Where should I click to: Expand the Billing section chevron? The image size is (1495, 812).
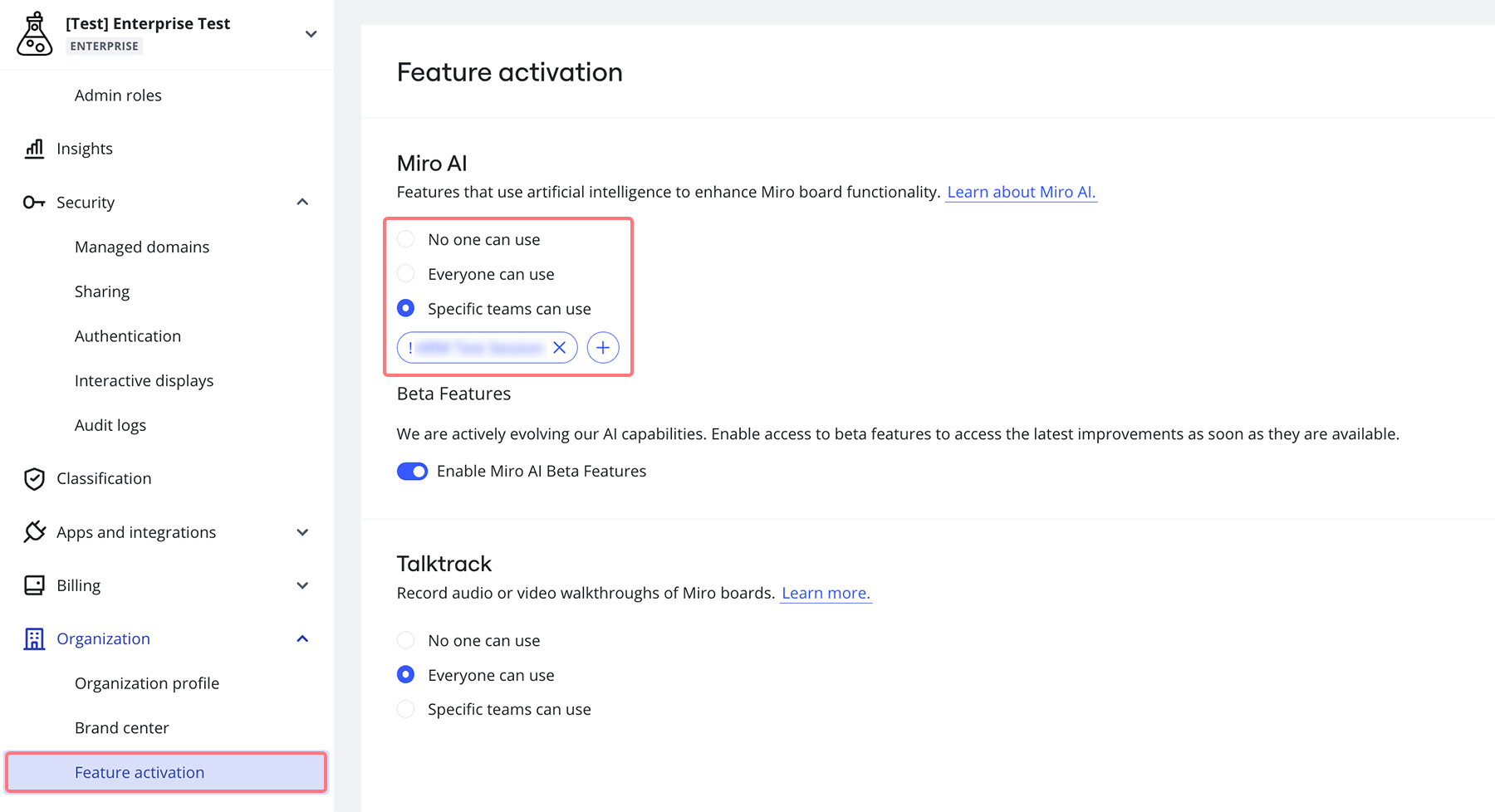[302, 585]
